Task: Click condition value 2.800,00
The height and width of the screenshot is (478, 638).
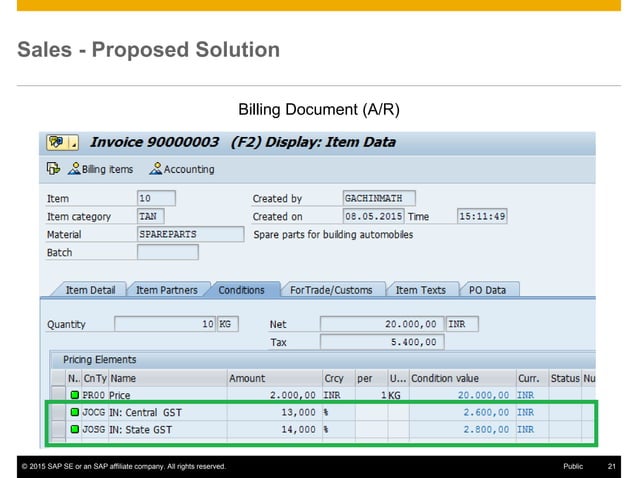Action: click(x=486, y=429)
